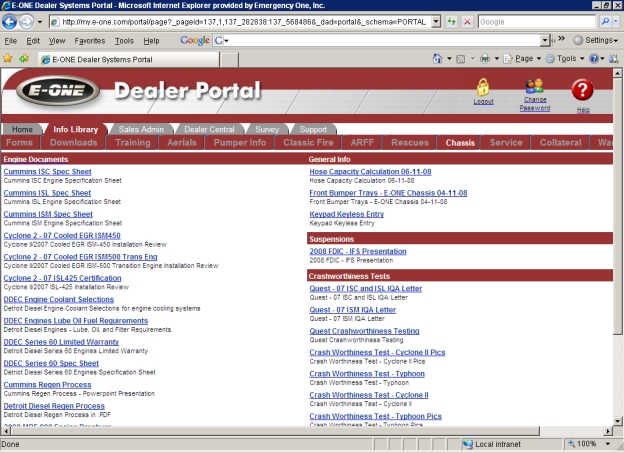Screen dimensions: 624x453
Task: Click the Logout padlock icon
Action: (x=483, y=87)
